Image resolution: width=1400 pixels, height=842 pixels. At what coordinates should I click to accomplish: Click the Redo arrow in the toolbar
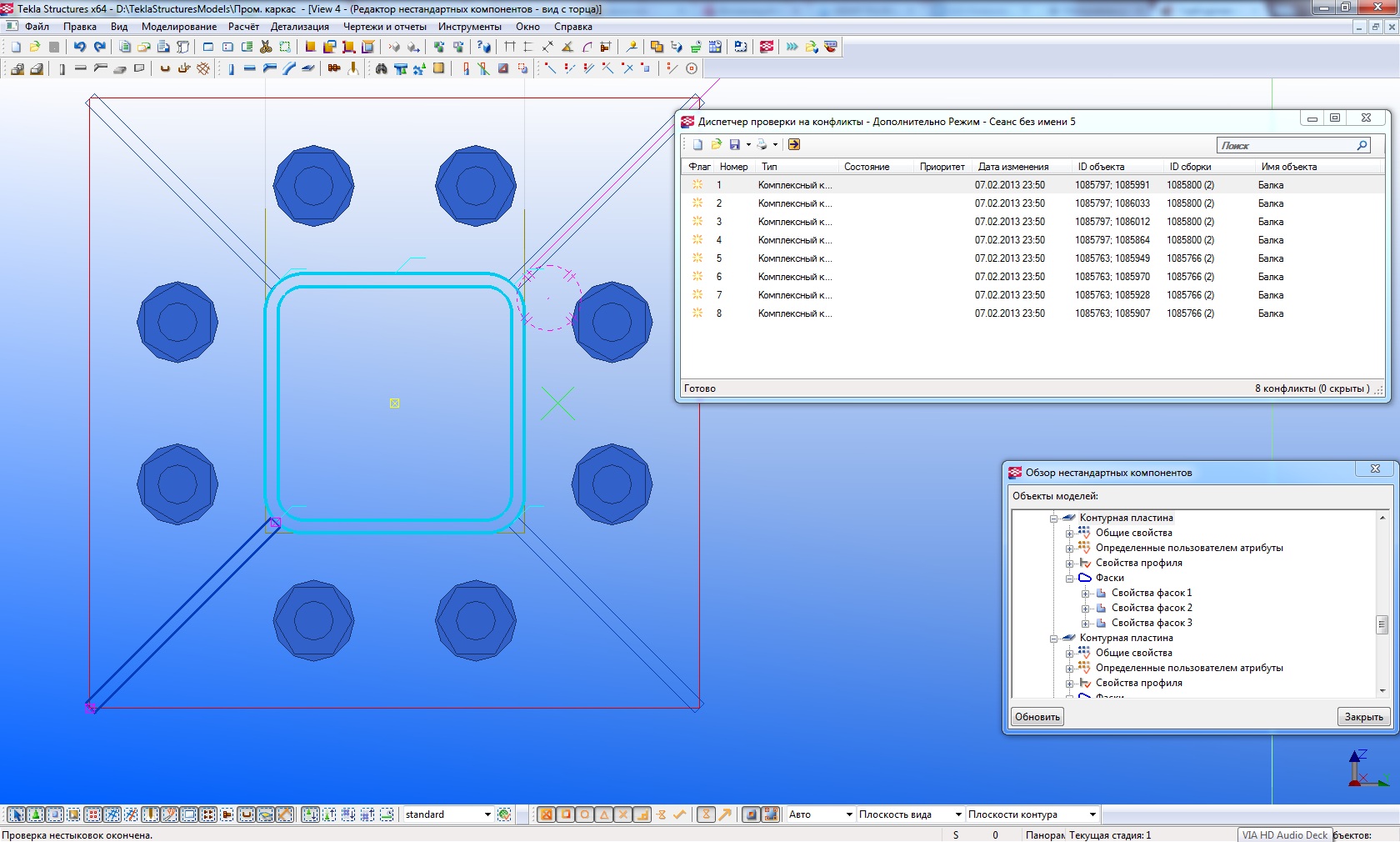coord(100,47)
